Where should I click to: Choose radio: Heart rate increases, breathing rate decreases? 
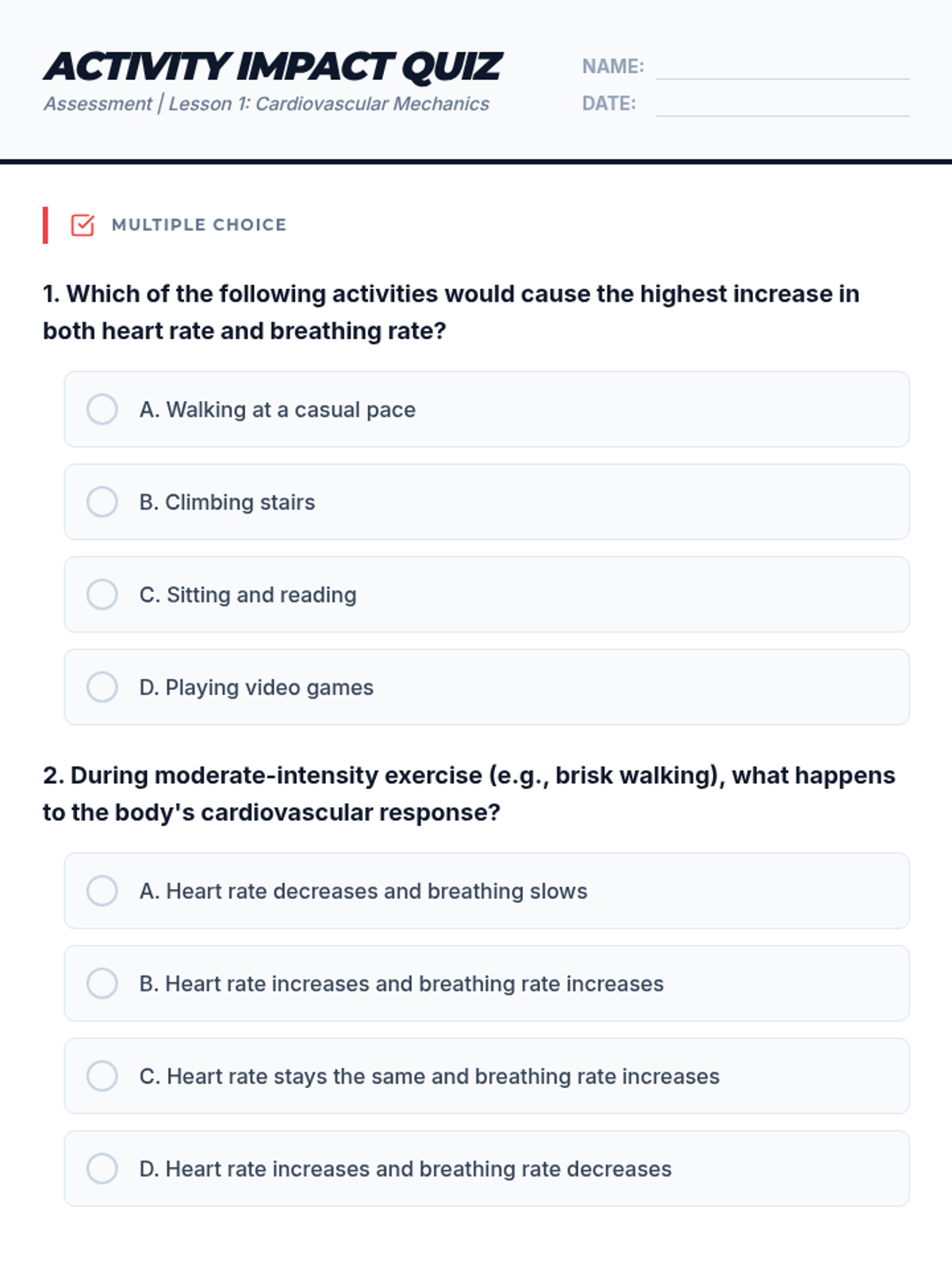click(x=102, y=1168)
